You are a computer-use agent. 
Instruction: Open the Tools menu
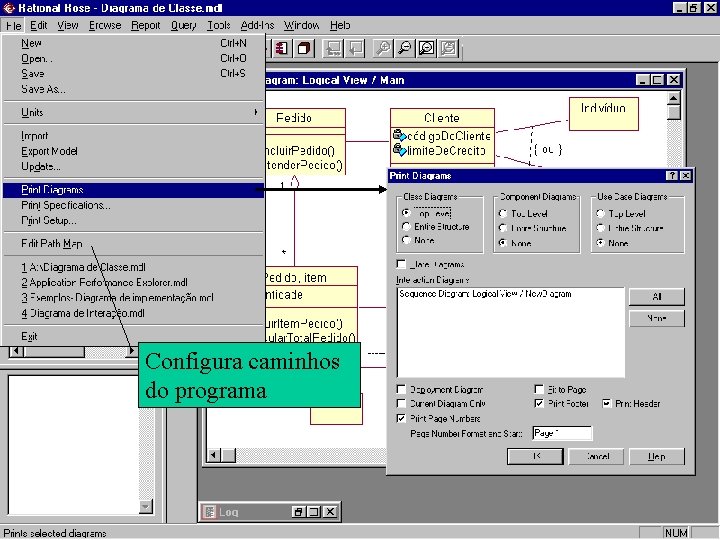click(x=219, y=25)
